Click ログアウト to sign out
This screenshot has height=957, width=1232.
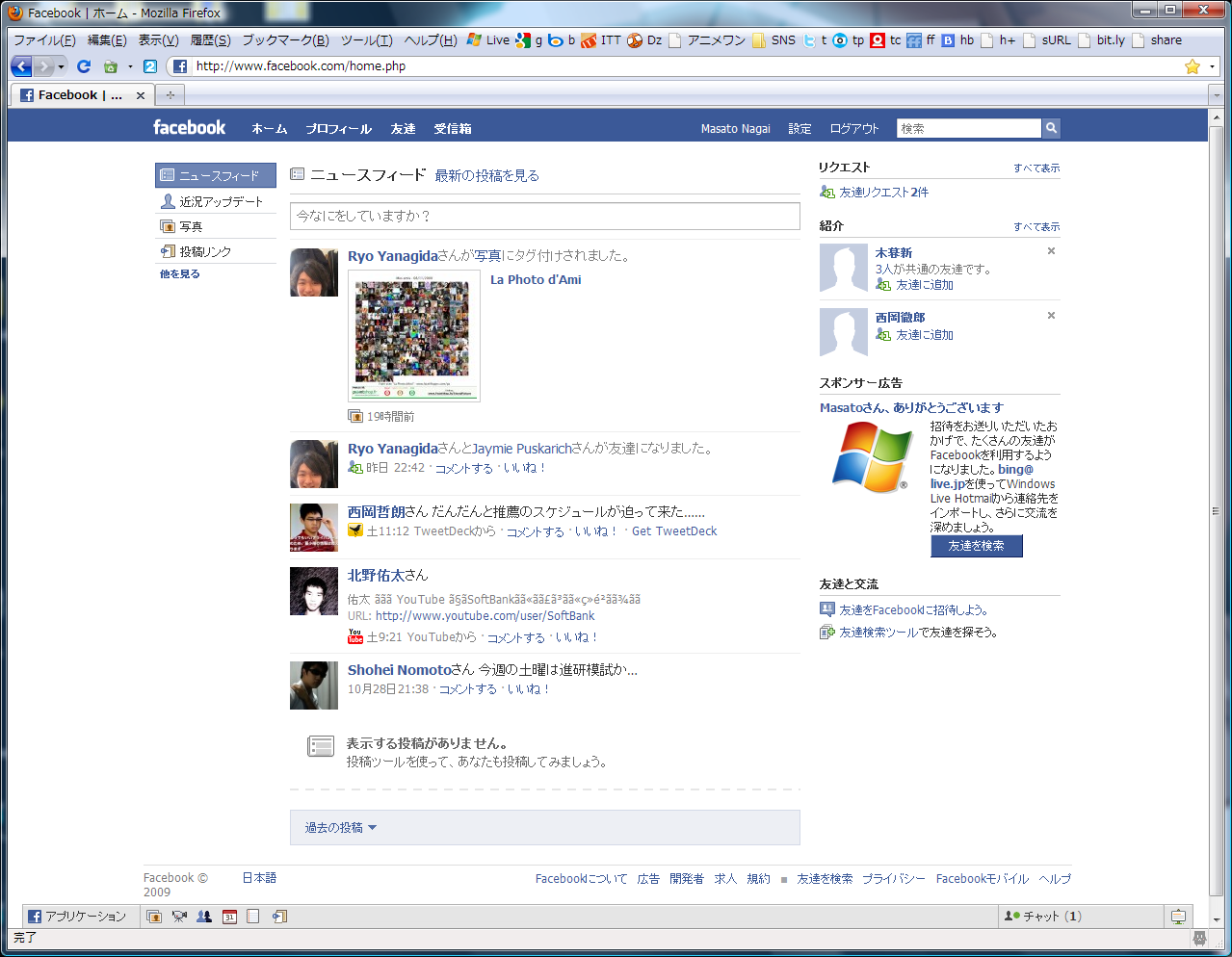(x=854, y=128)
